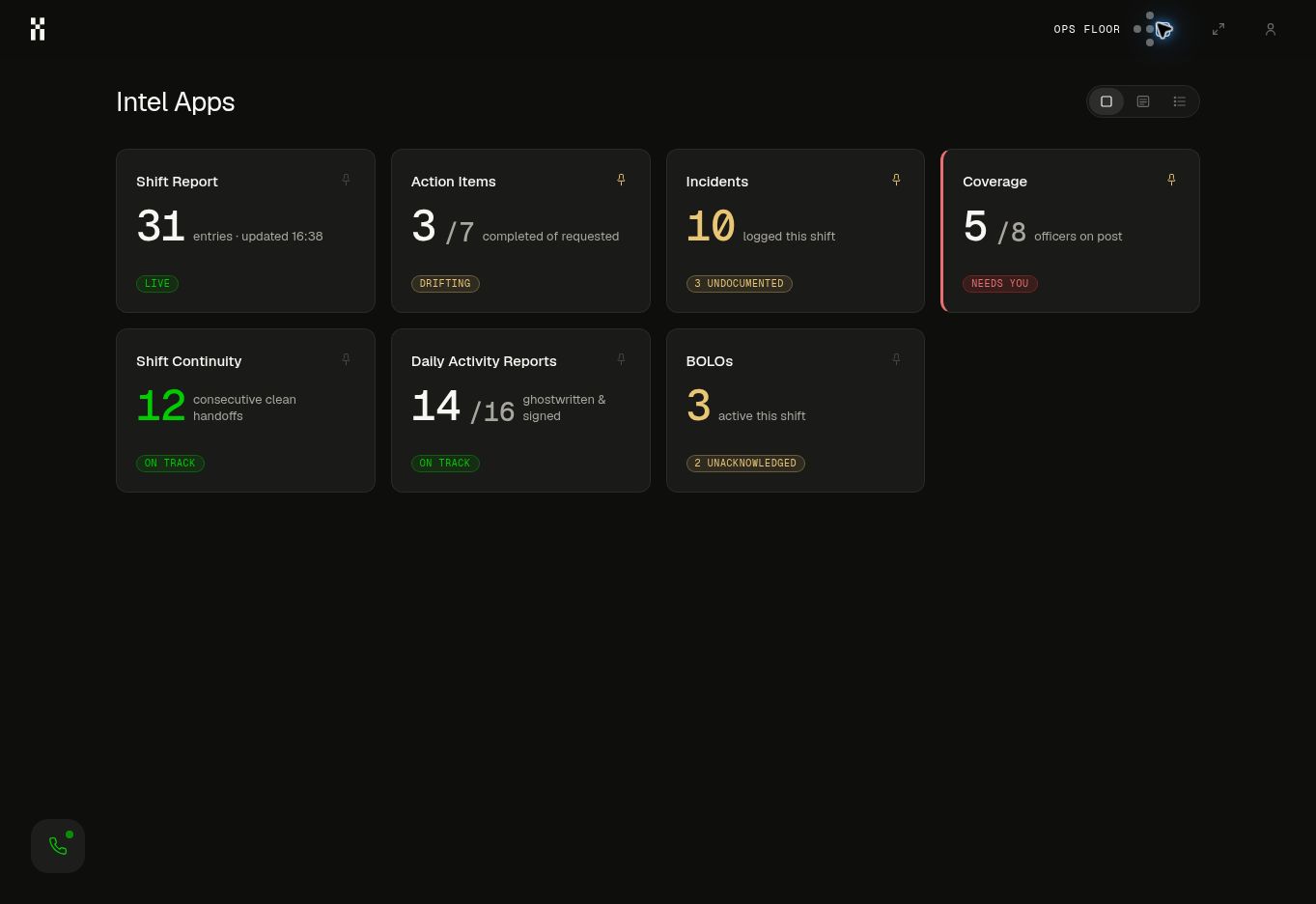Switch to the card grid view
Screen dimensions: 1316x904
[1106, 101]
